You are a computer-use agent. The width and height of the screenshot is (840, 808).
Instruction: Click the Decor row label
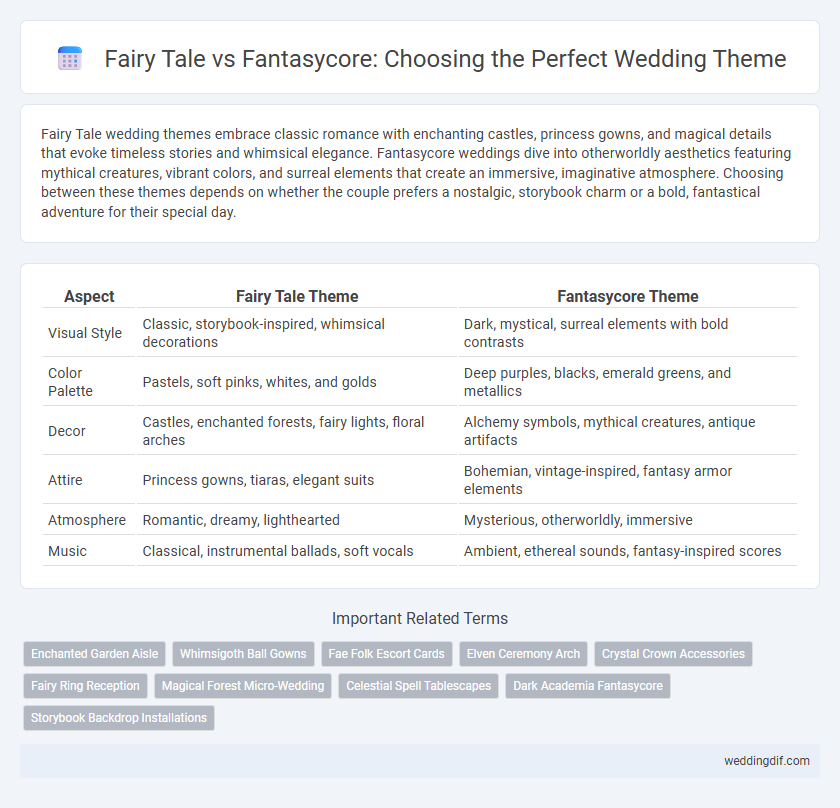pyautogui.click(x=67, y=431)
